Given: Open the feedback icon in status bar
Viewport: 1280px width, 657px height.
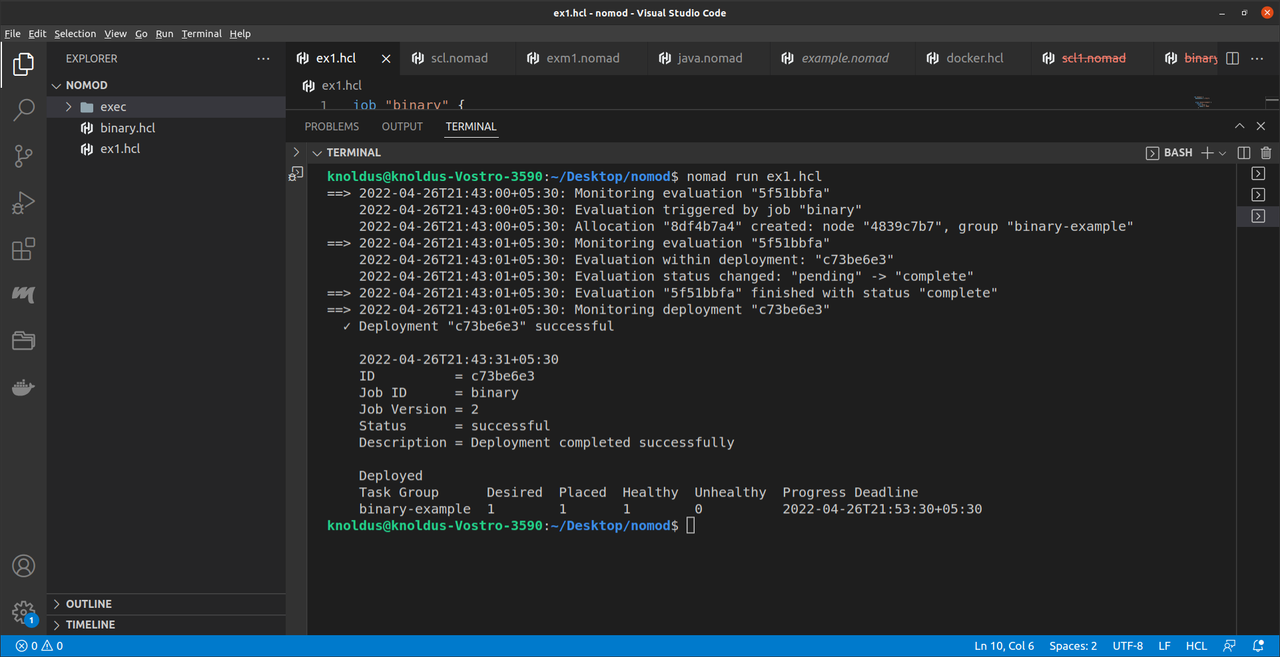Looking at the screenshot, I should coord(1229,646).
